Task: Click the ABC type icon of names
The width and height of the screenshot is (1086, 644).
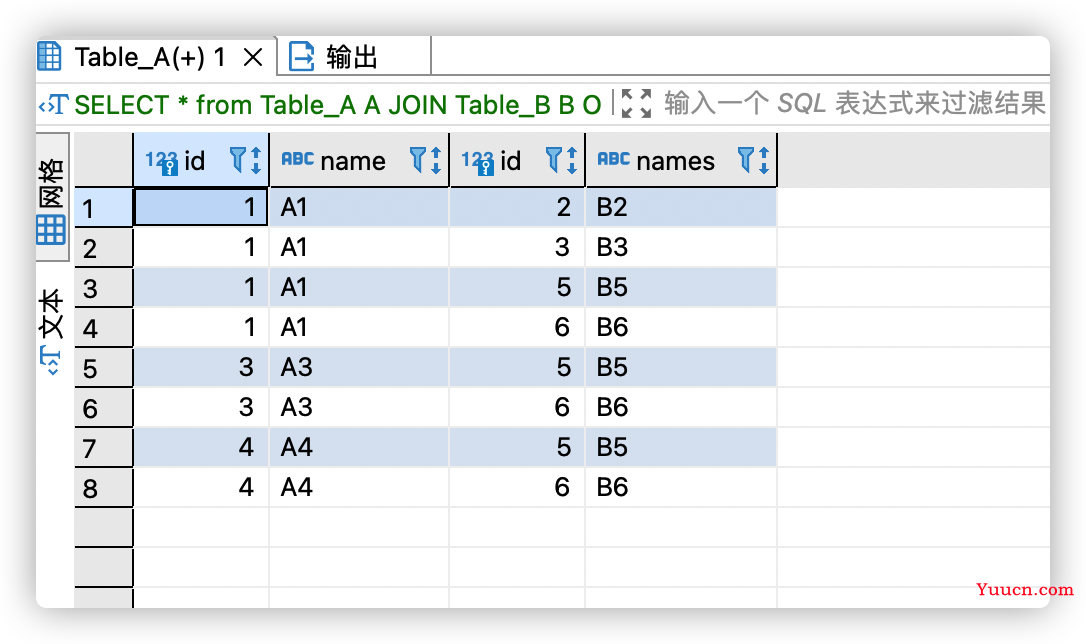Action: 613,159
